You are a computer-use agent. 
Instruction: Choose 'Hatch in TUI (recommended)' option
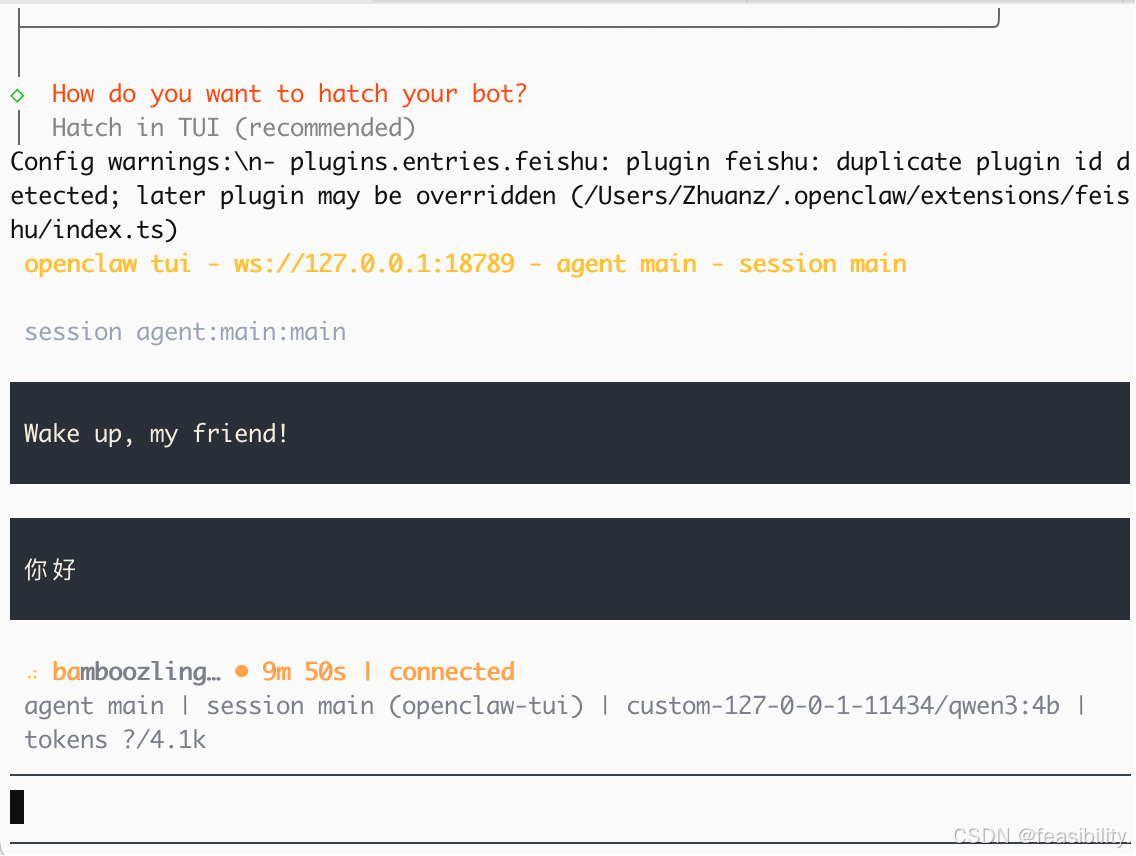(233, 128)
